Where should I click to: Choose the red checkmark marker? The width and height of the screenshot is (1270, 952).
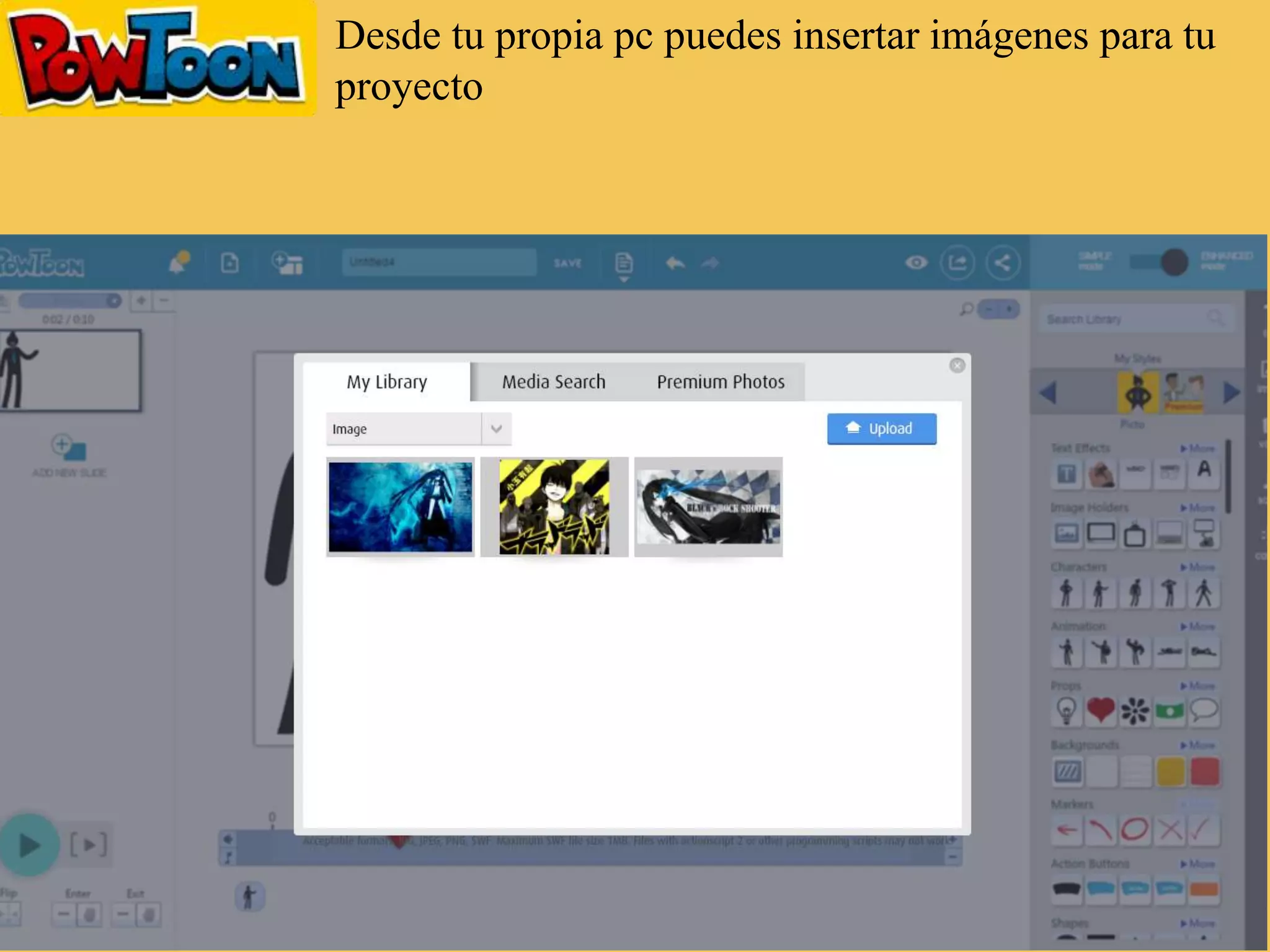[1204, 830]
